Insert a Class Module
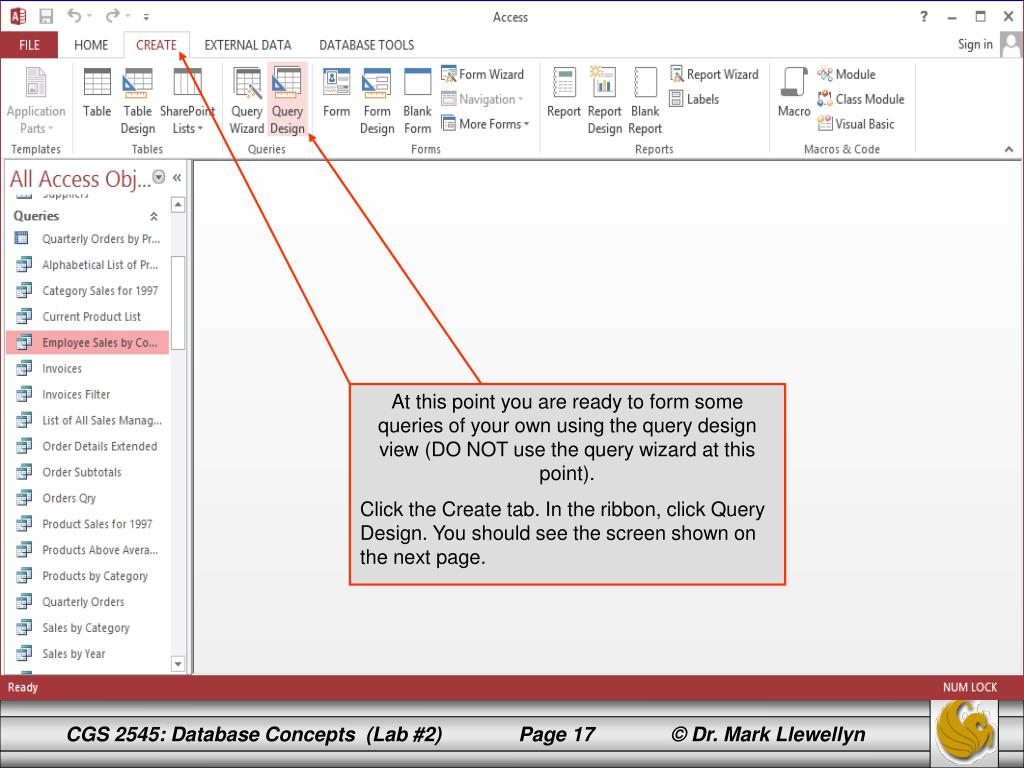Image resolution: width=1024 pixels, height=768 pixels. click(x=861, y=99)
